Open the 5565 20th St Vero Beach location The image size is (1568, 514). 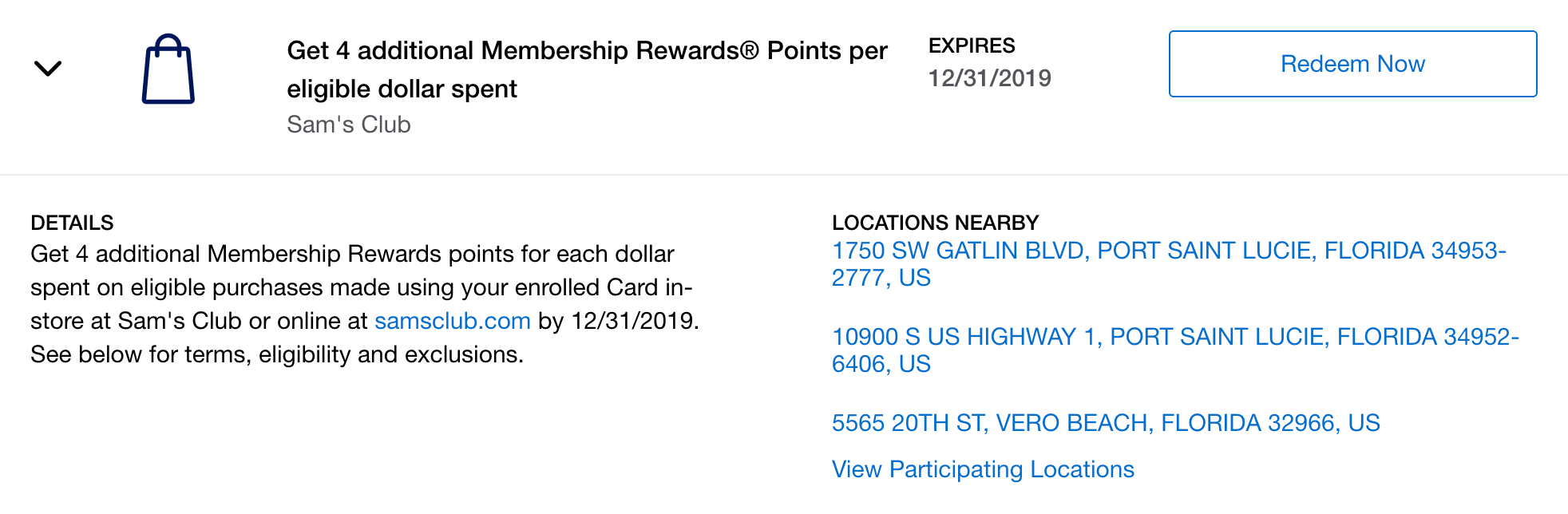coord(1106,423)
